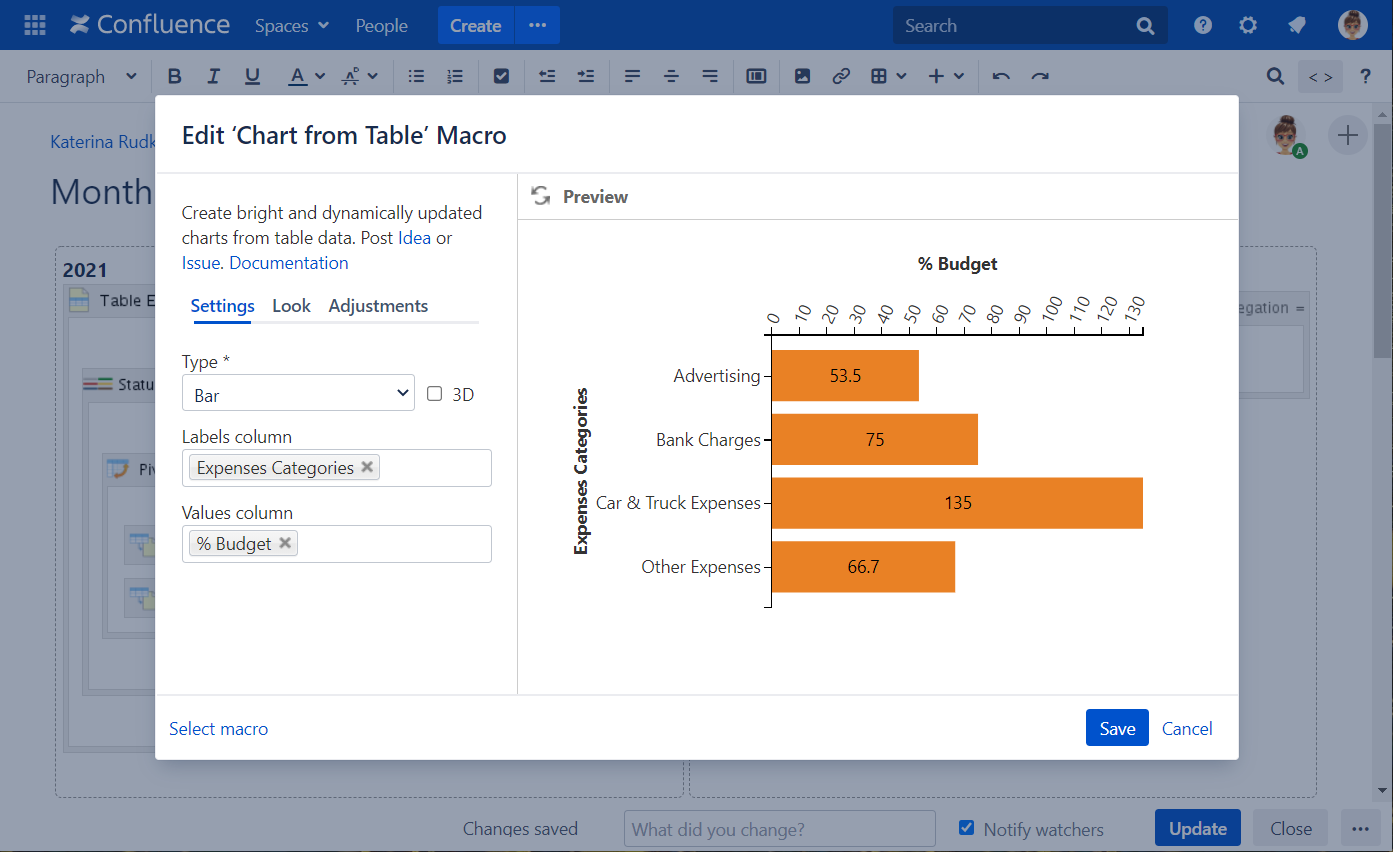Viewport: 1393px width, 852px height.
Task: Open the help question mark menu
Action: (x=1203, y=26)
